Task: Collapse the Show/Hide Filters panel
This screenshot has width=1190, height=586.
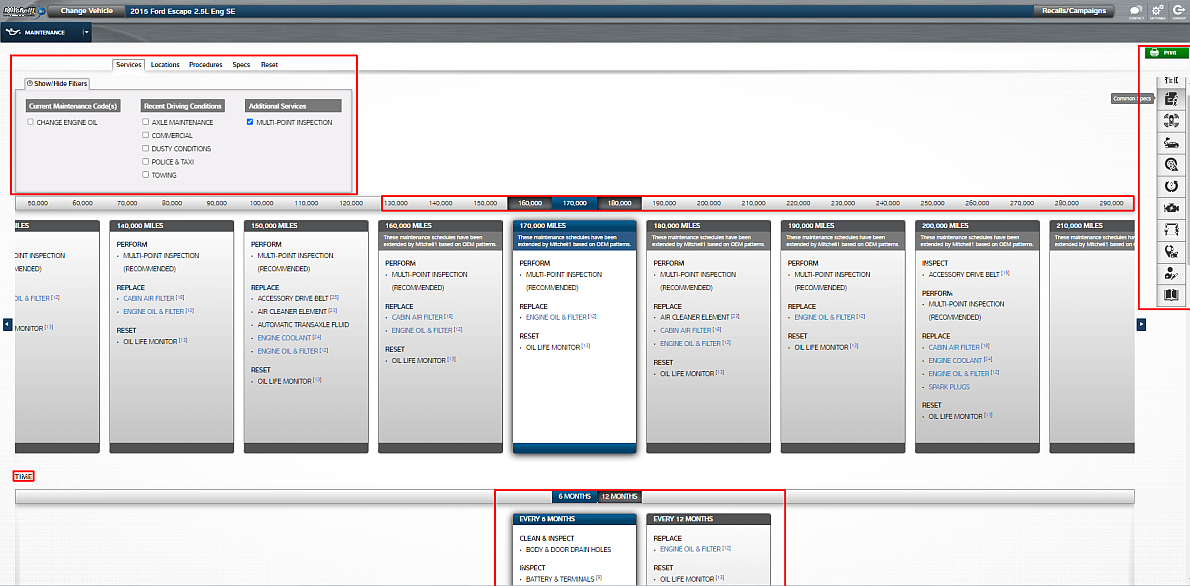Action: [x=58, y=84]
